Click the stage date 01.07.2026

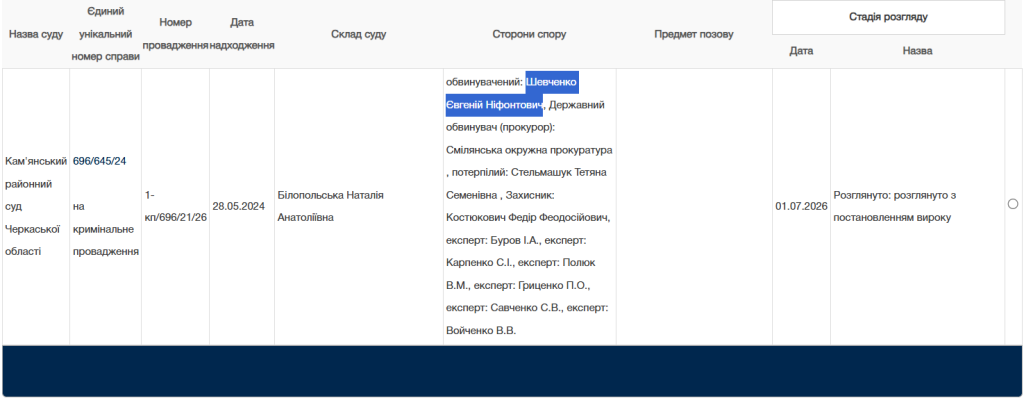pos(801,207)
